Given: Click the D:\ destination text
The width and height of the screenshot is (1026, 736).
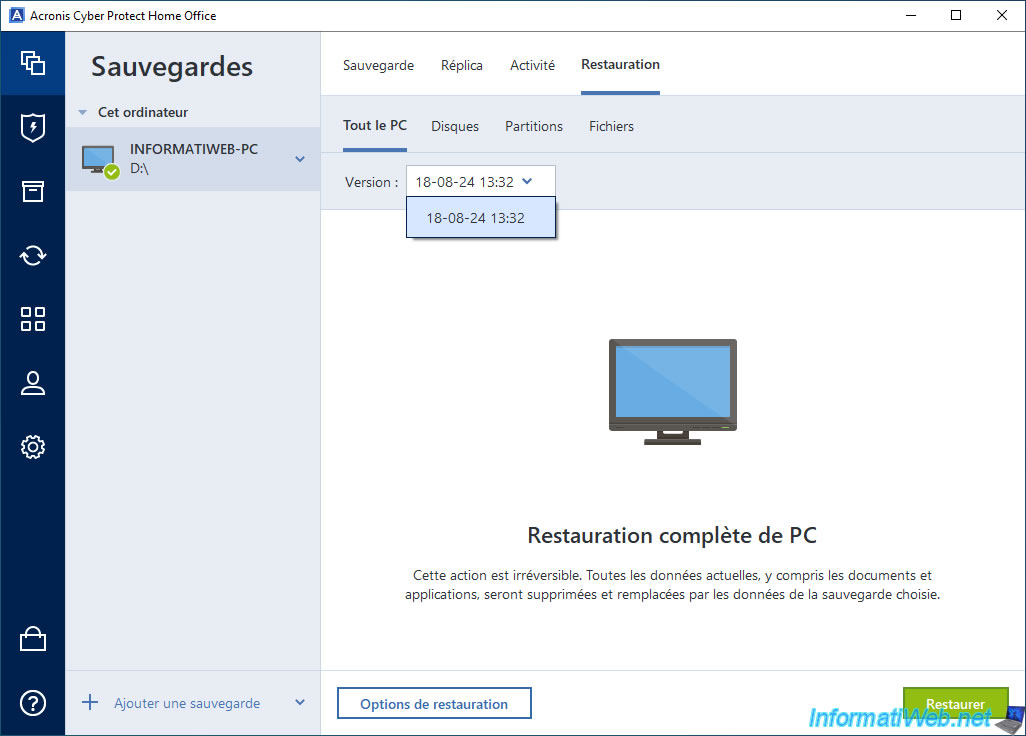Looking at the screenshot, I should 139,169.
